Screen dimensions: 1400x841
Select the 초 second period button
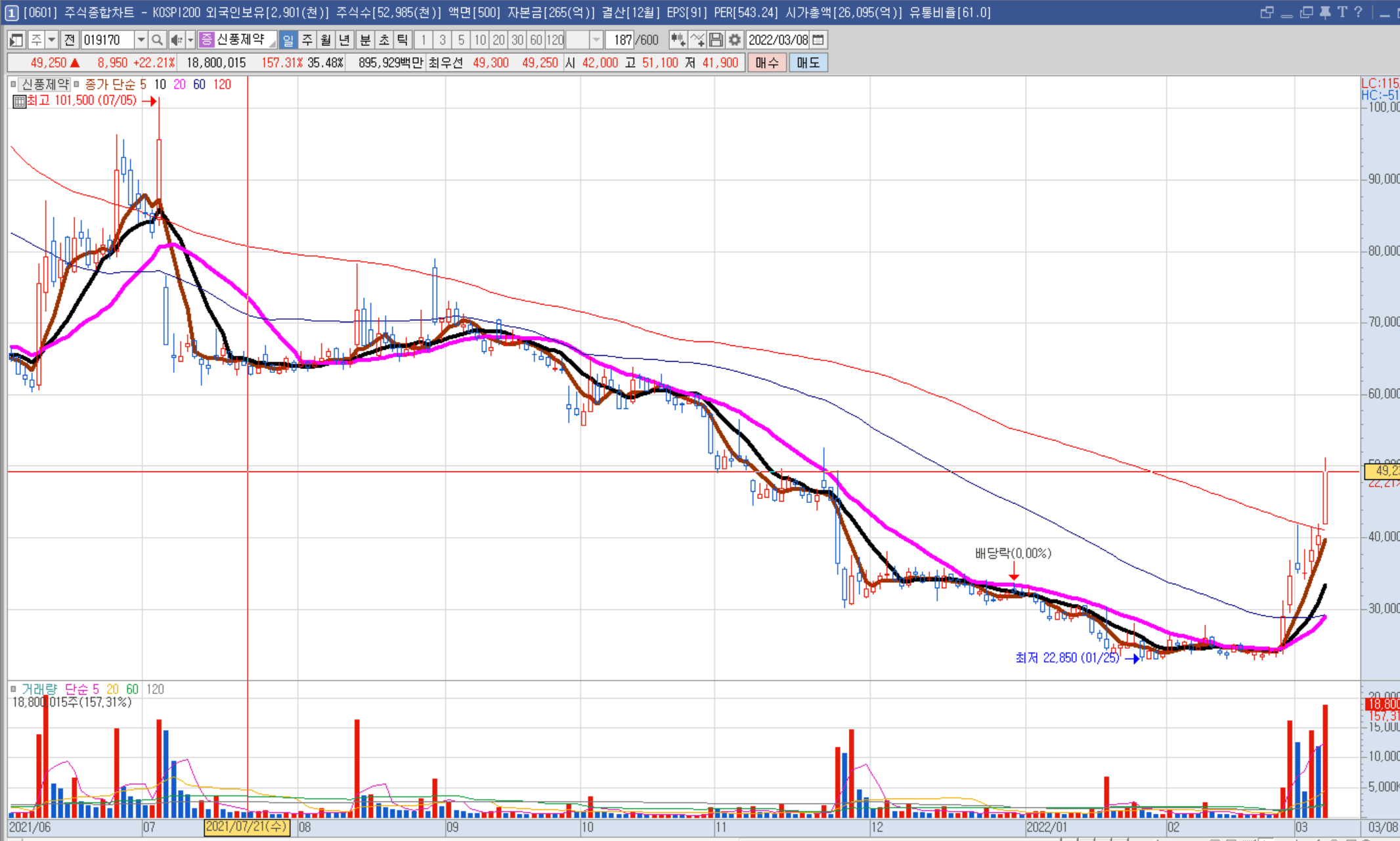click(x=384, y=40)
